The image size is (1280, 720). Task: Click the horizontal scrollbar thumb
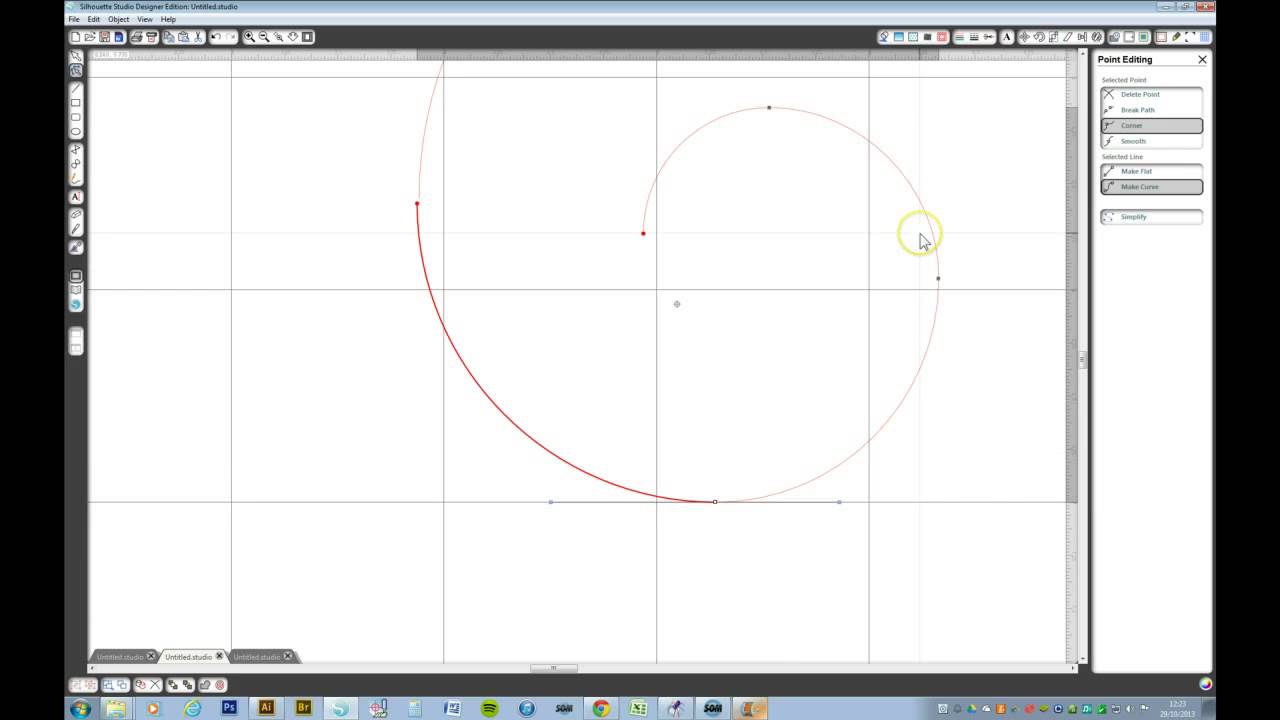[x=553, y=668]
